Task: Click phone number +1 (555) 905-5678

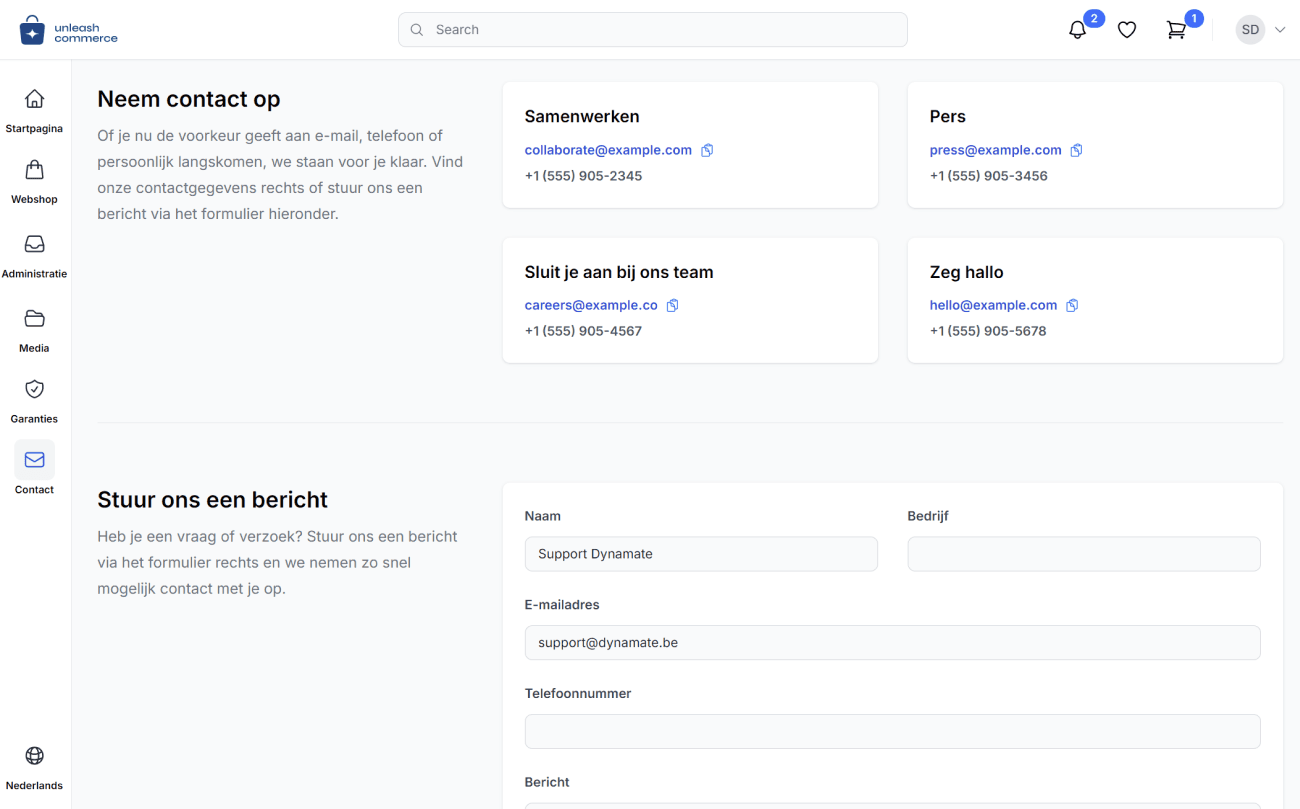Action: click(988, 331)
